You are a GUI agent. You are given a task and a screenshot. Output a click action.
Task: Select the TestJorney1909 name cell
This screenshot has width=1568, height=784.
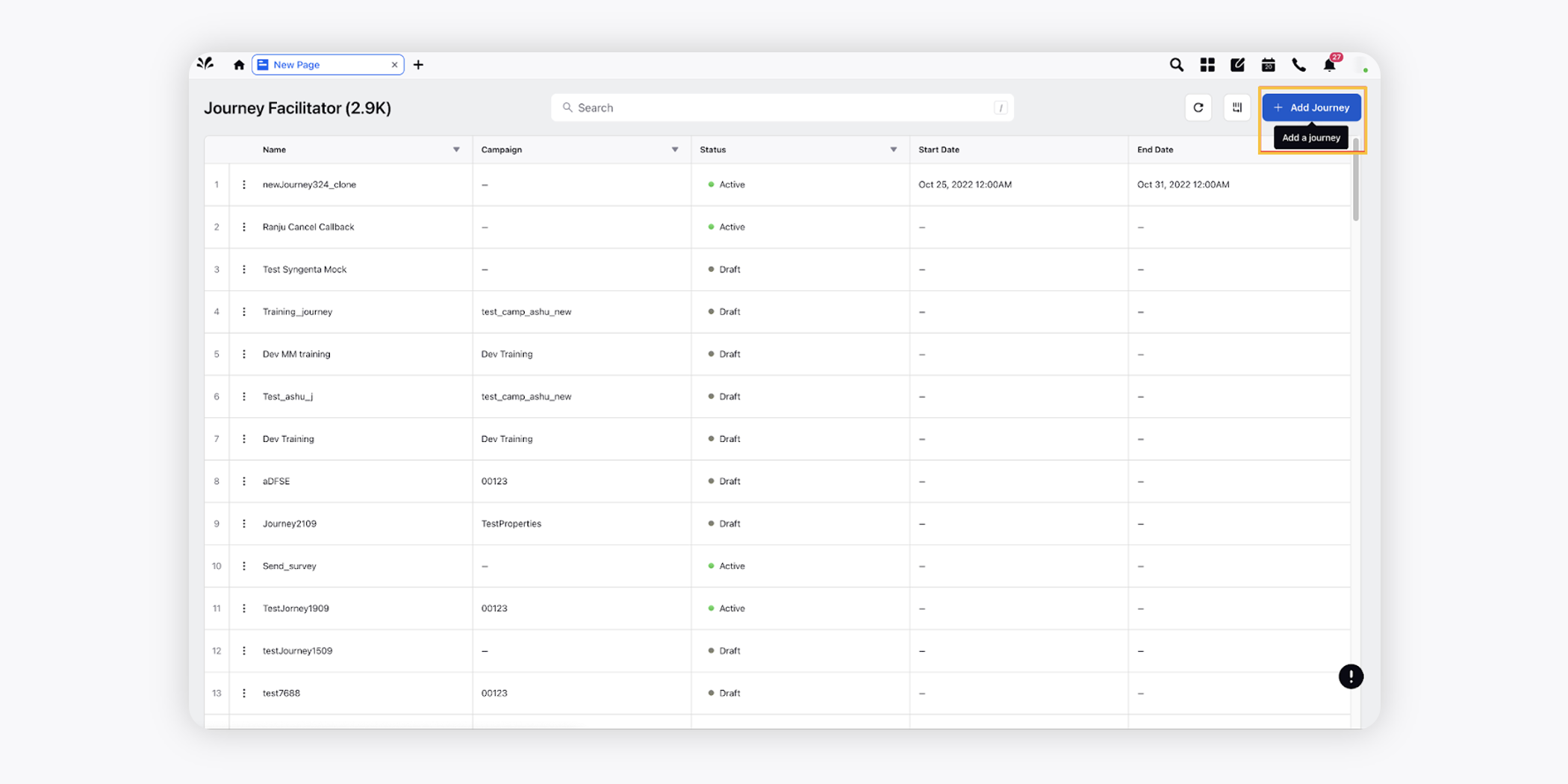click(x=296, y=609)
